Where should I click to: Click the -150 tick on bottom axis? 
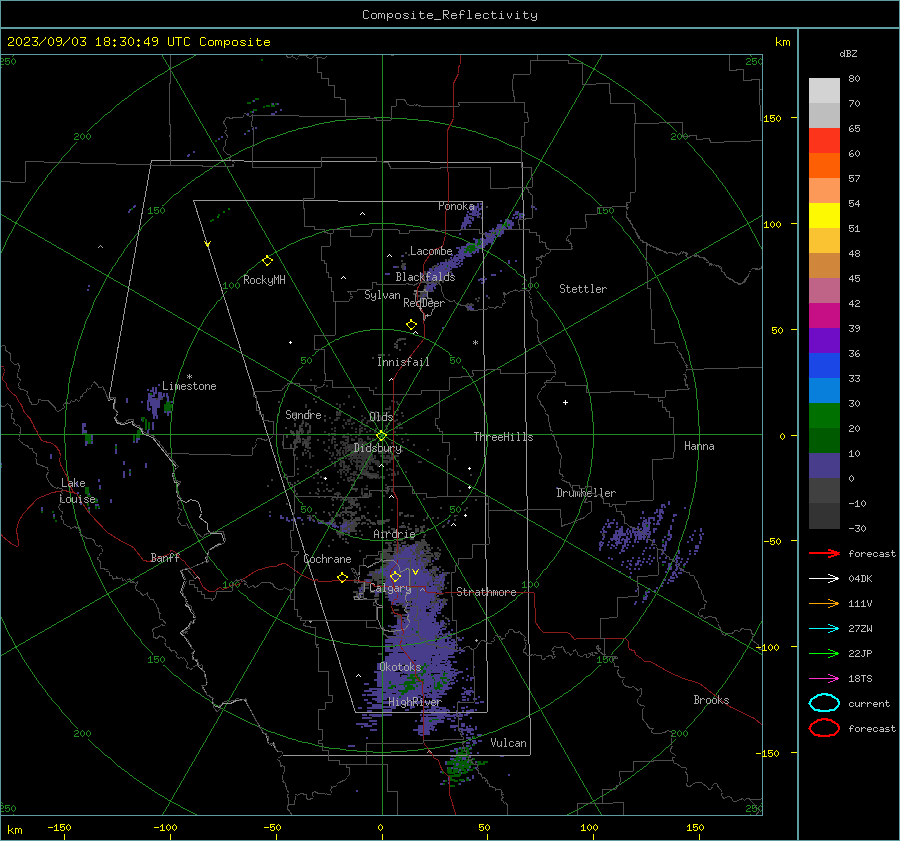click(x=59, y=827)
